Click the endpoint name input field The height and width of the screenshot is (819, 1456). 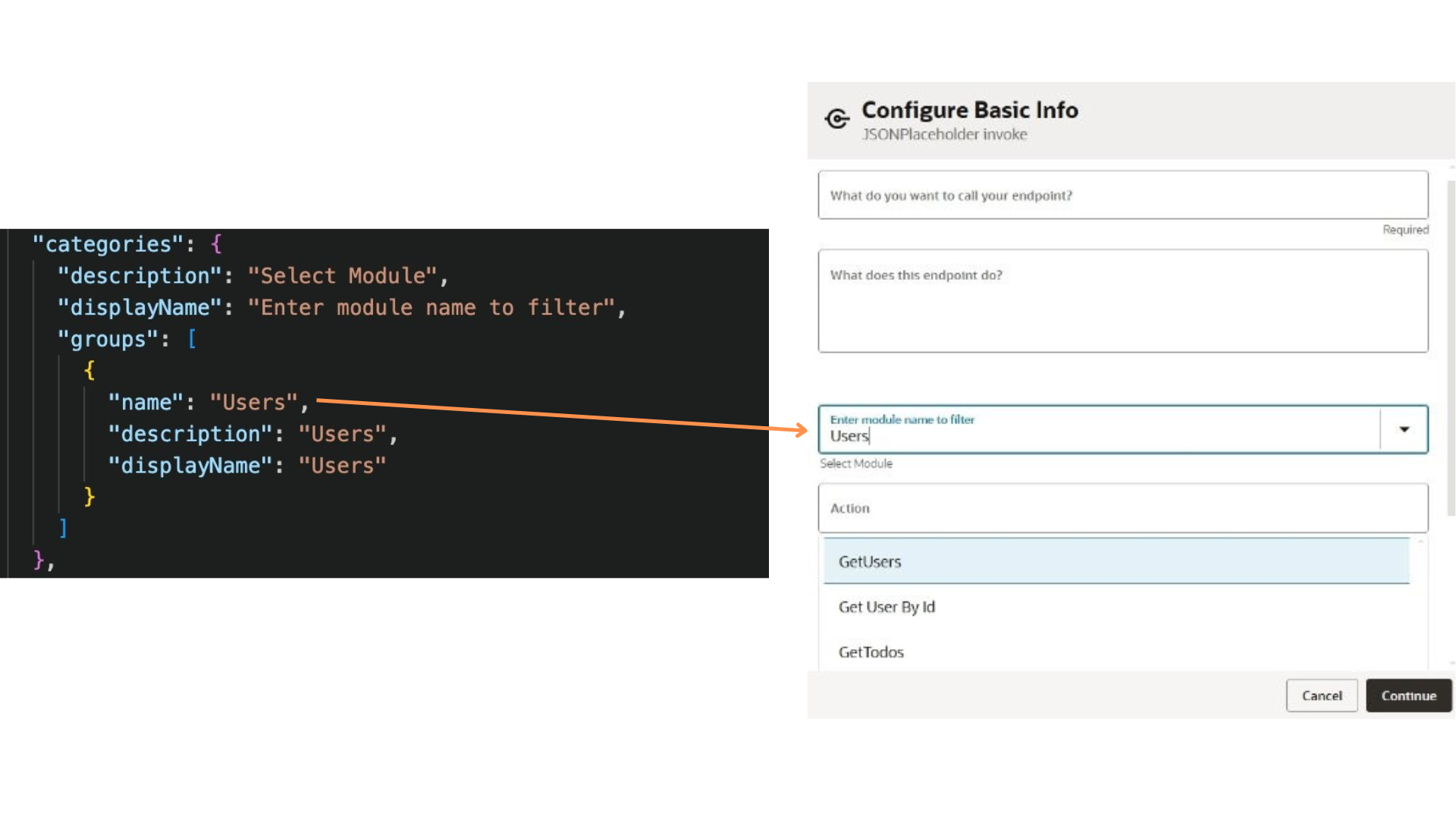pos(1122,196)
